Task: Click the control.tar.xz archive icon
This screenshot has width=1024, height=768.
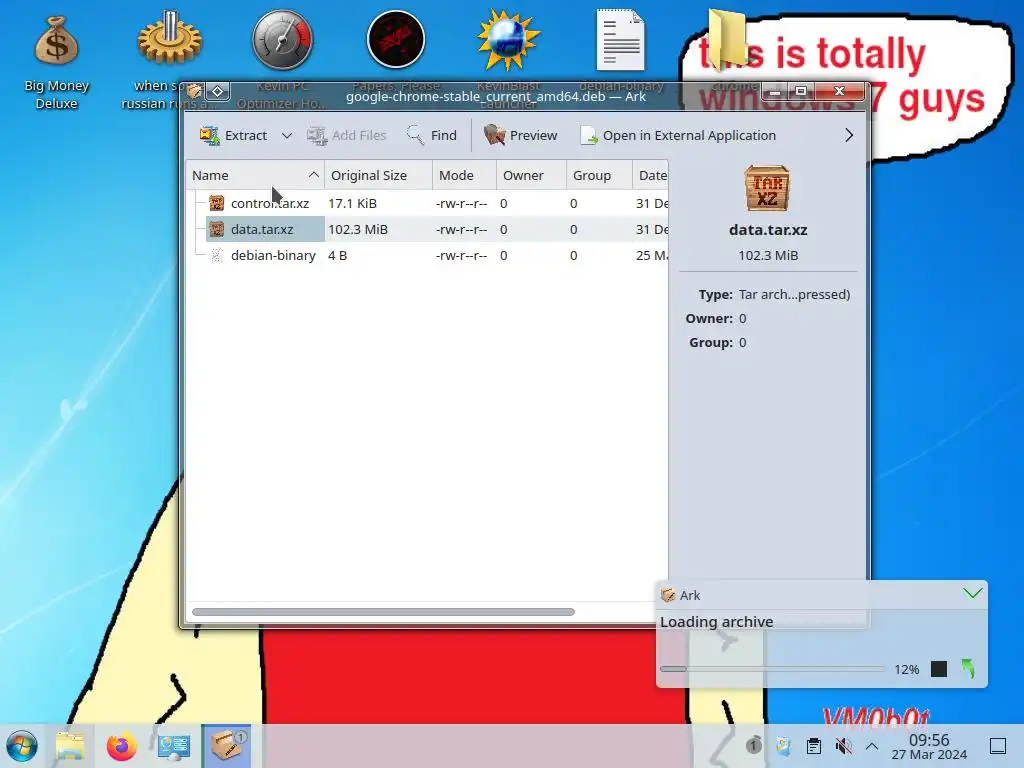Action: point(217,203)
